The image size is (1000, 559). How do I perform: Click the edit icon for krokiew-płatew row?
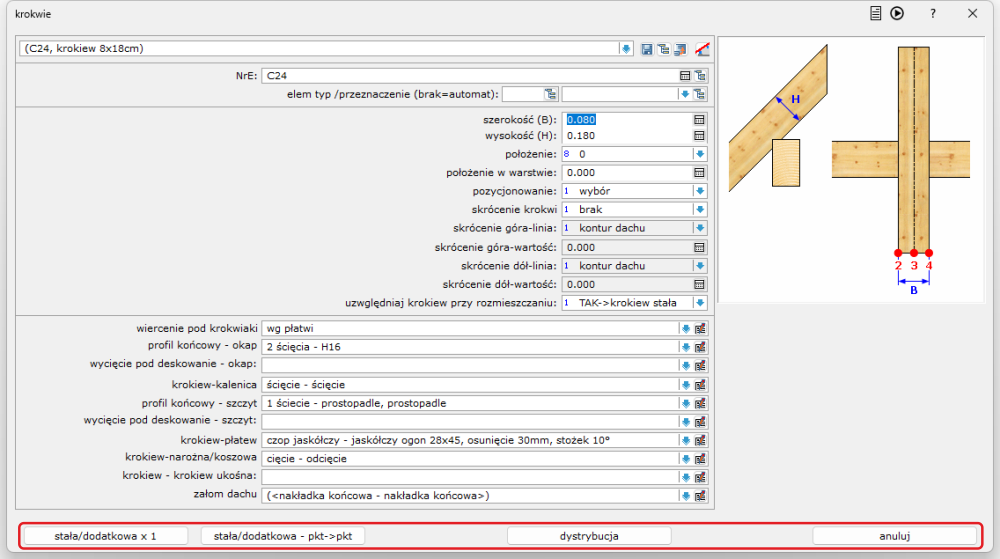click(700, 440)
